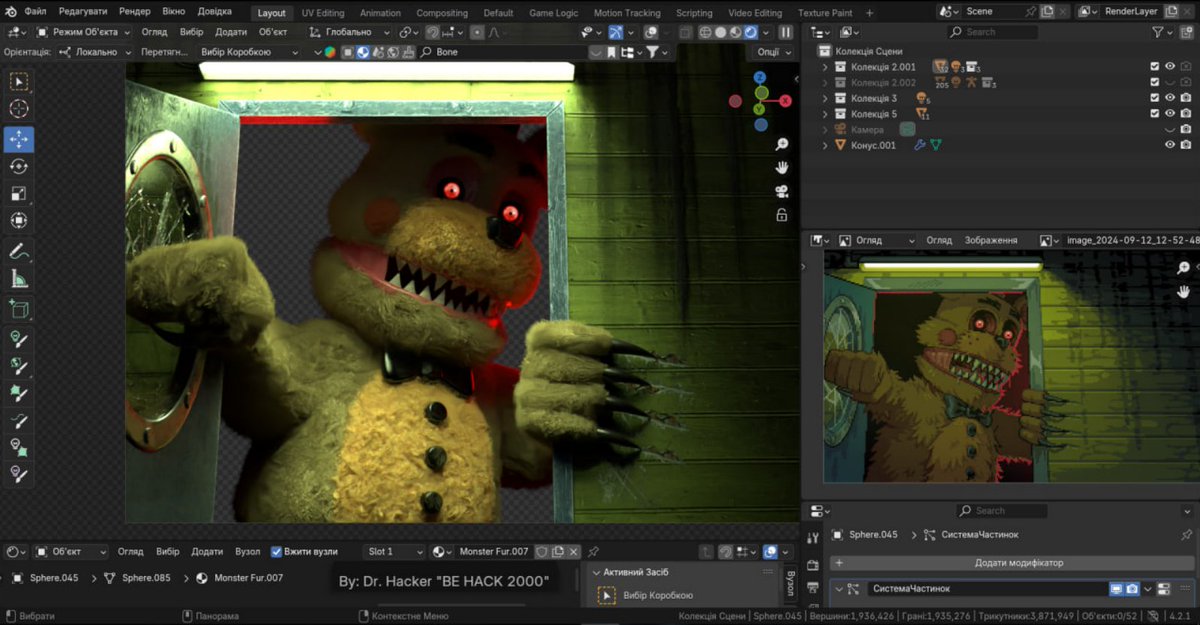Add a new workspace with plus button
The height and width of the screenshot is (625, 1200).
[x=869, y=13]
